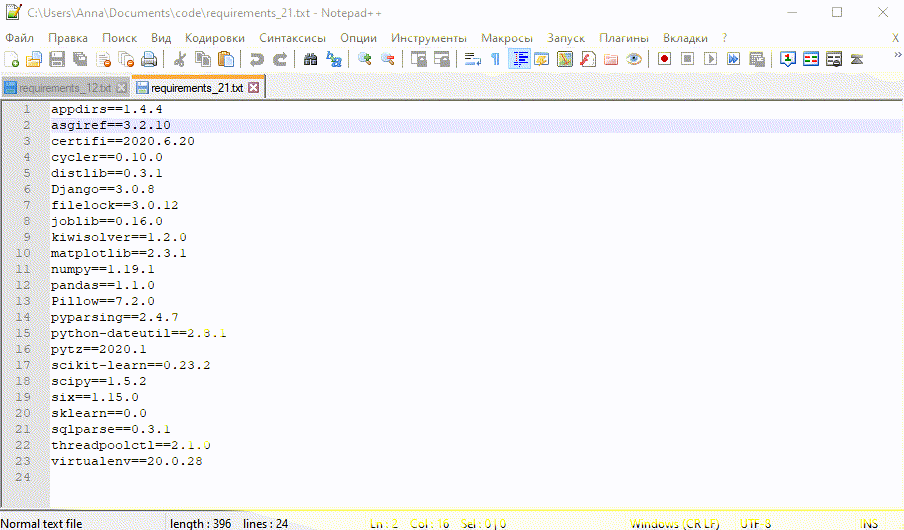
Task: Open the user-defined language dialog icon
Action: [541, 59]
